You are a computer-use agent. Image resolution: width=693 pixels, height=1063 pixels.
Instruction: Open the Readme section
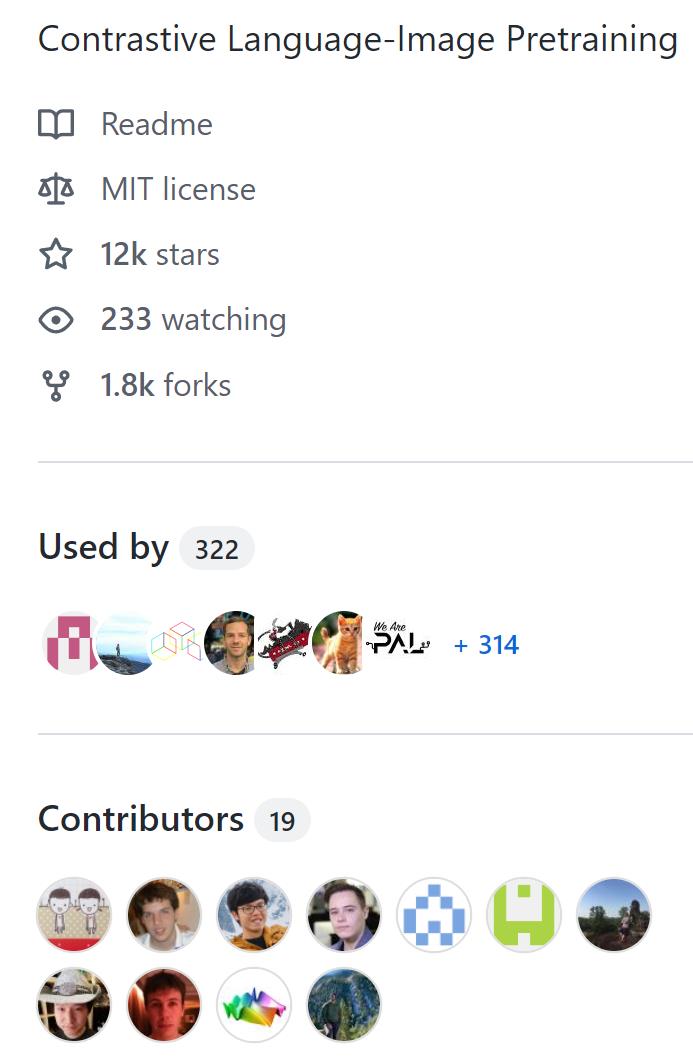(x=154, y=124)
